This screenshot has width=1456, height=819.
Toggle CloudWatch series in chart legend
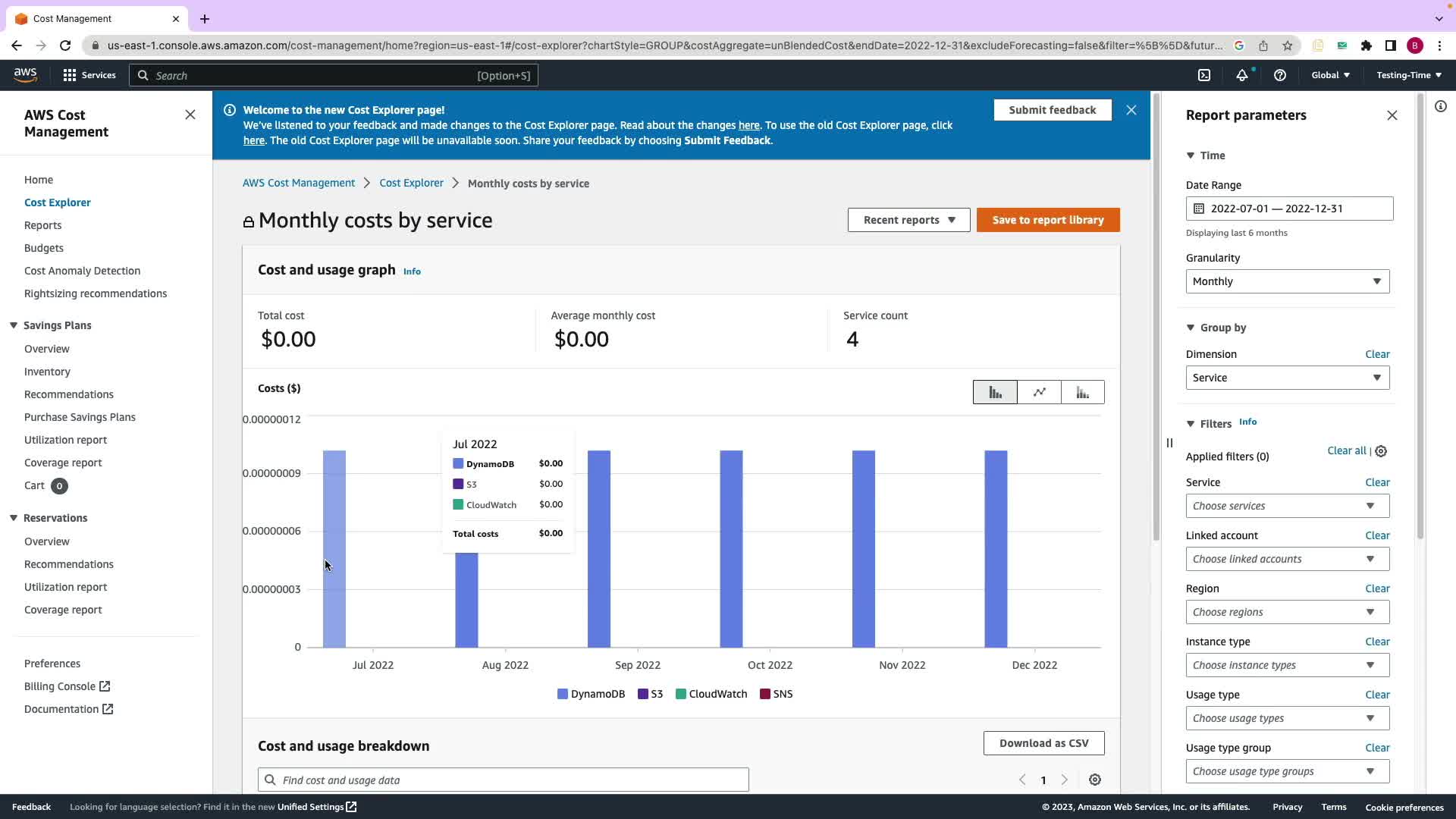click(711, 694)
